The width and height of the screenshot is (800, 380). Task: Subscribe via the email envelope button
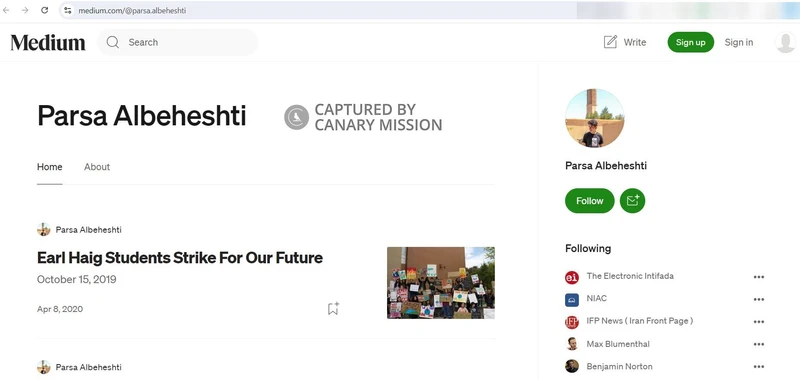(633, 200)
